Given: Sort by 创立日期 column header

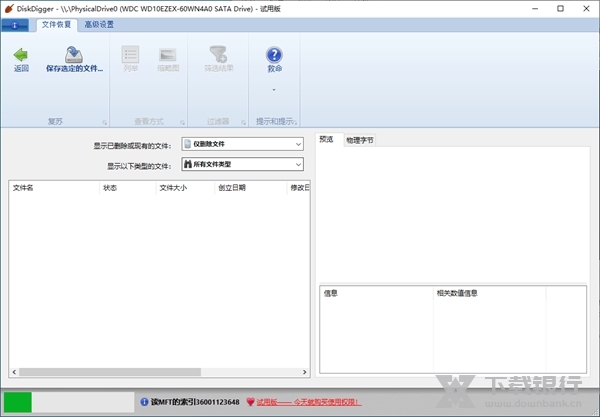Looking at the screenshot, I should point(251,188).
